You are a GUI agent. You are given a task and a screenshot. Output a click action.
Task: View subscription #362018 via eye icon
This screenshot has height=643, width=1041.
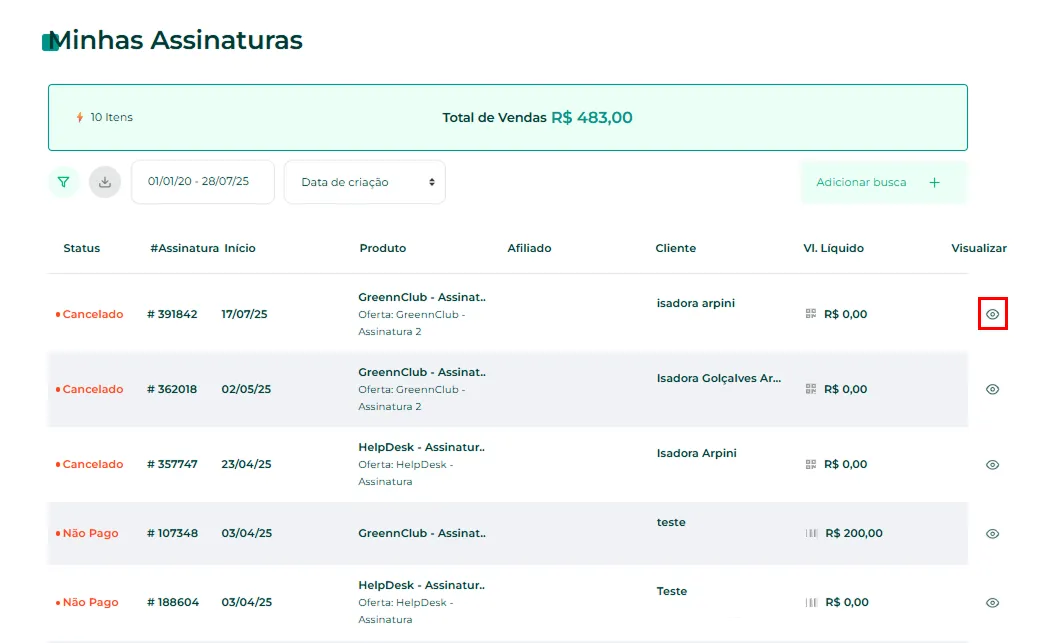pos(993,390)
